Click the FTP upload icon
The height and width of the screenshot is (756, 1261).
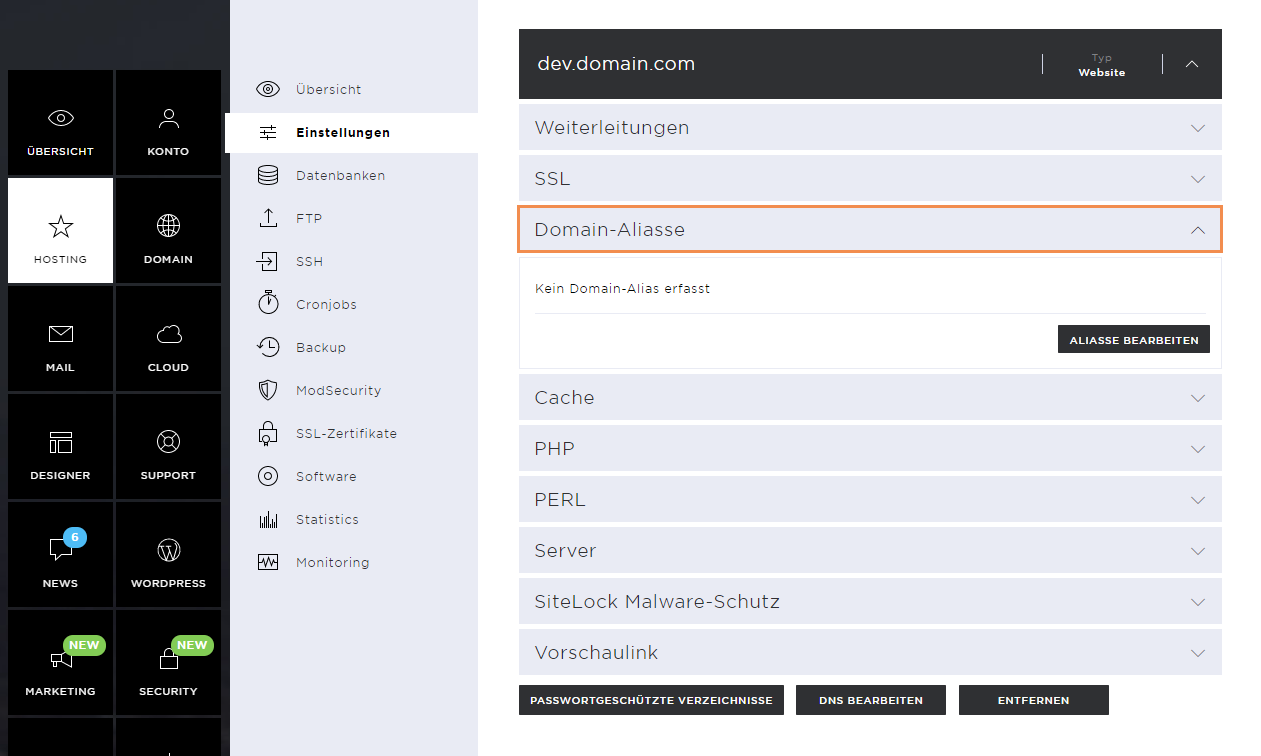(x=268, y=218)
